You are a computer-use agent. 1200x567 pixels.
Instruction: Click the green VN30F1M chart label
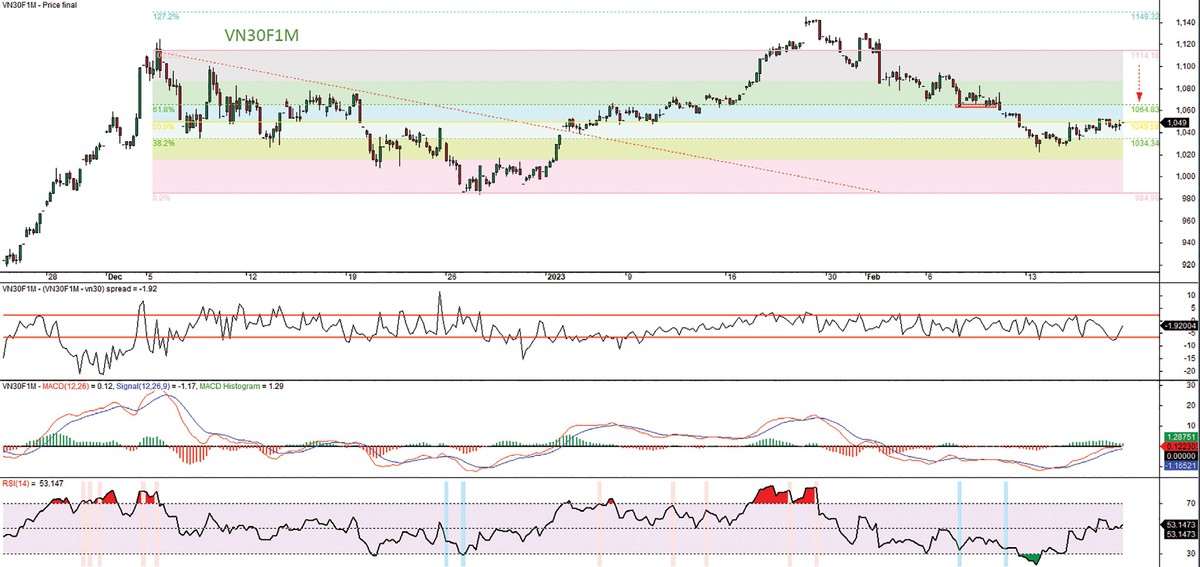262,35
